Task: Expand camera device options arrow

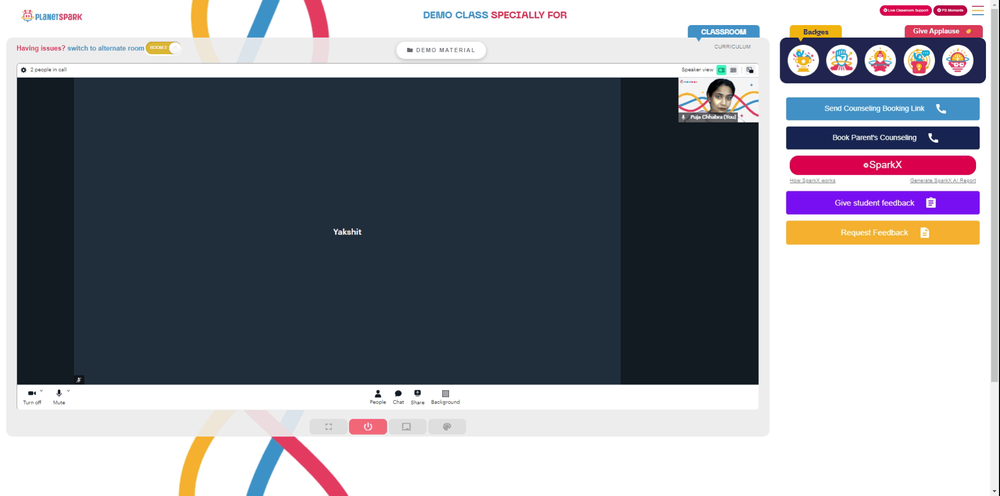Action: (x=41, y=391)
